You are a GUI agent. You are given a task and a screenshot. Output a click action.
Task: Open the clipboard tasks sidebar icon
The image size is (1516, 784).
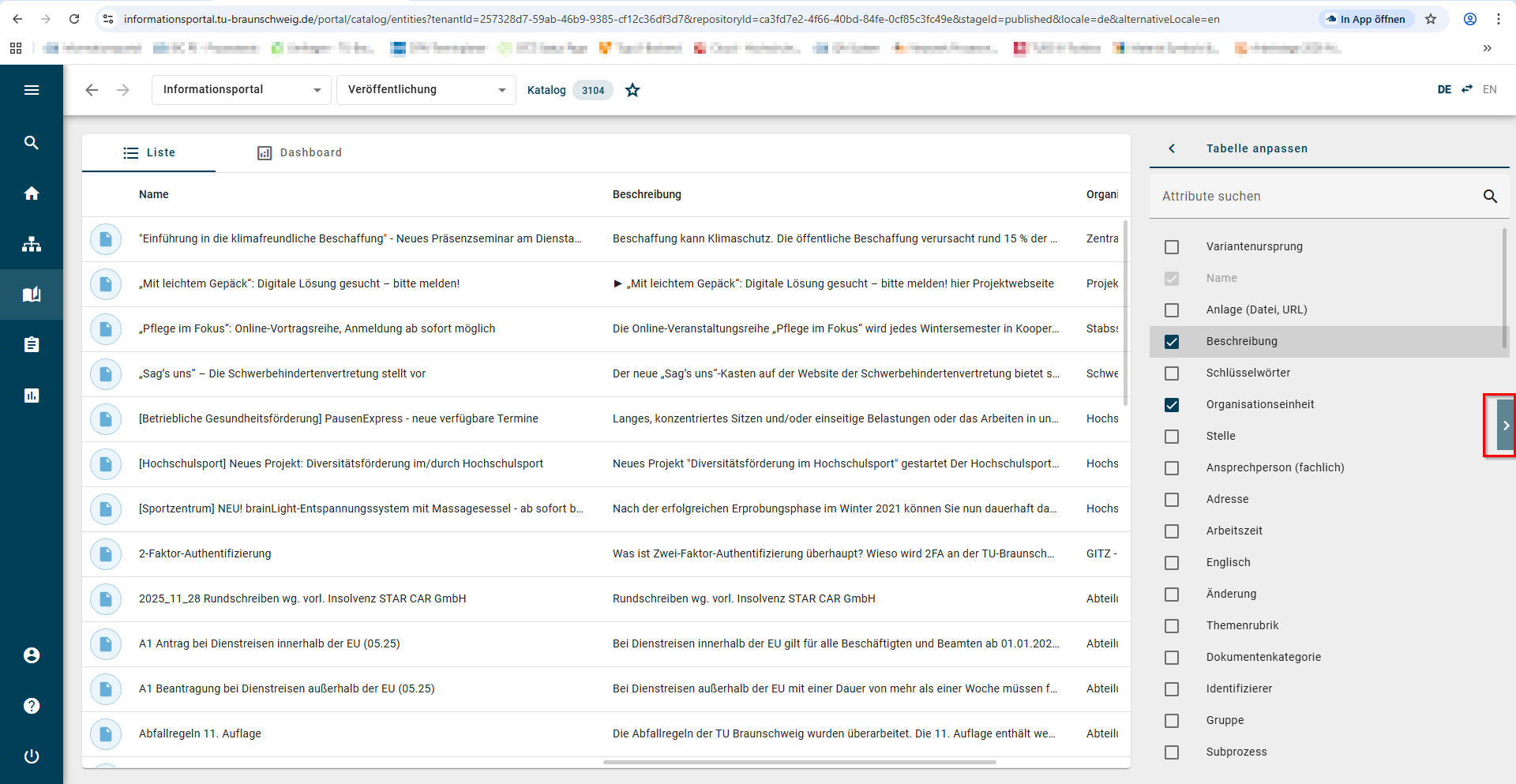32,345
